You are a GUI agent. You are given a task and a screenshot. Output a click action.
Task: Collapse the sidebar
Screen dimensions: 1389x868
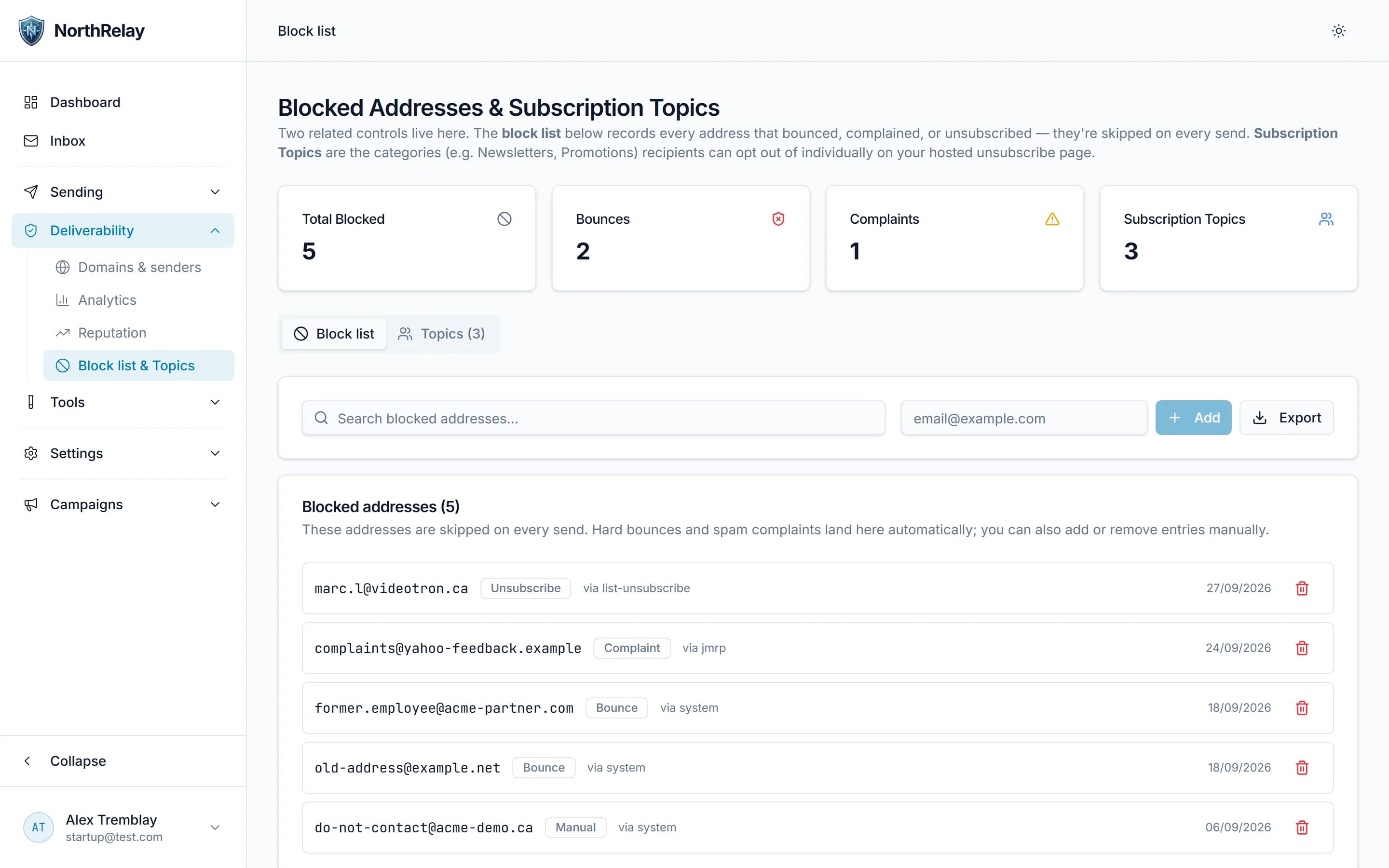[x=123, y=761]
